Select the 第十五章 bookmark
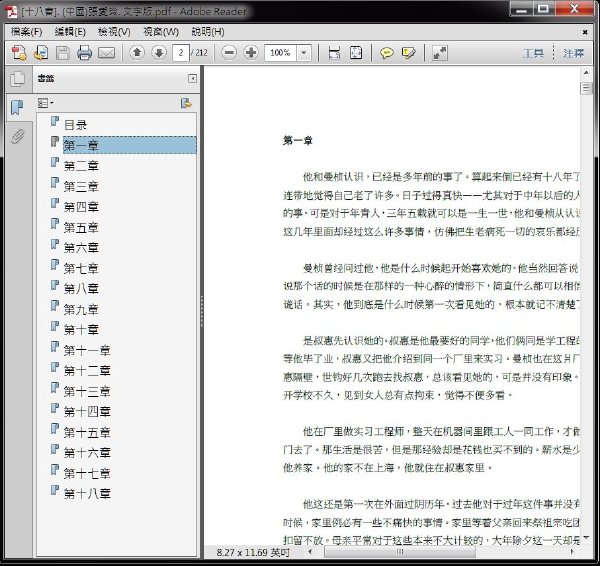The height and width of the screenshot is (566, 600). (87, 432)
